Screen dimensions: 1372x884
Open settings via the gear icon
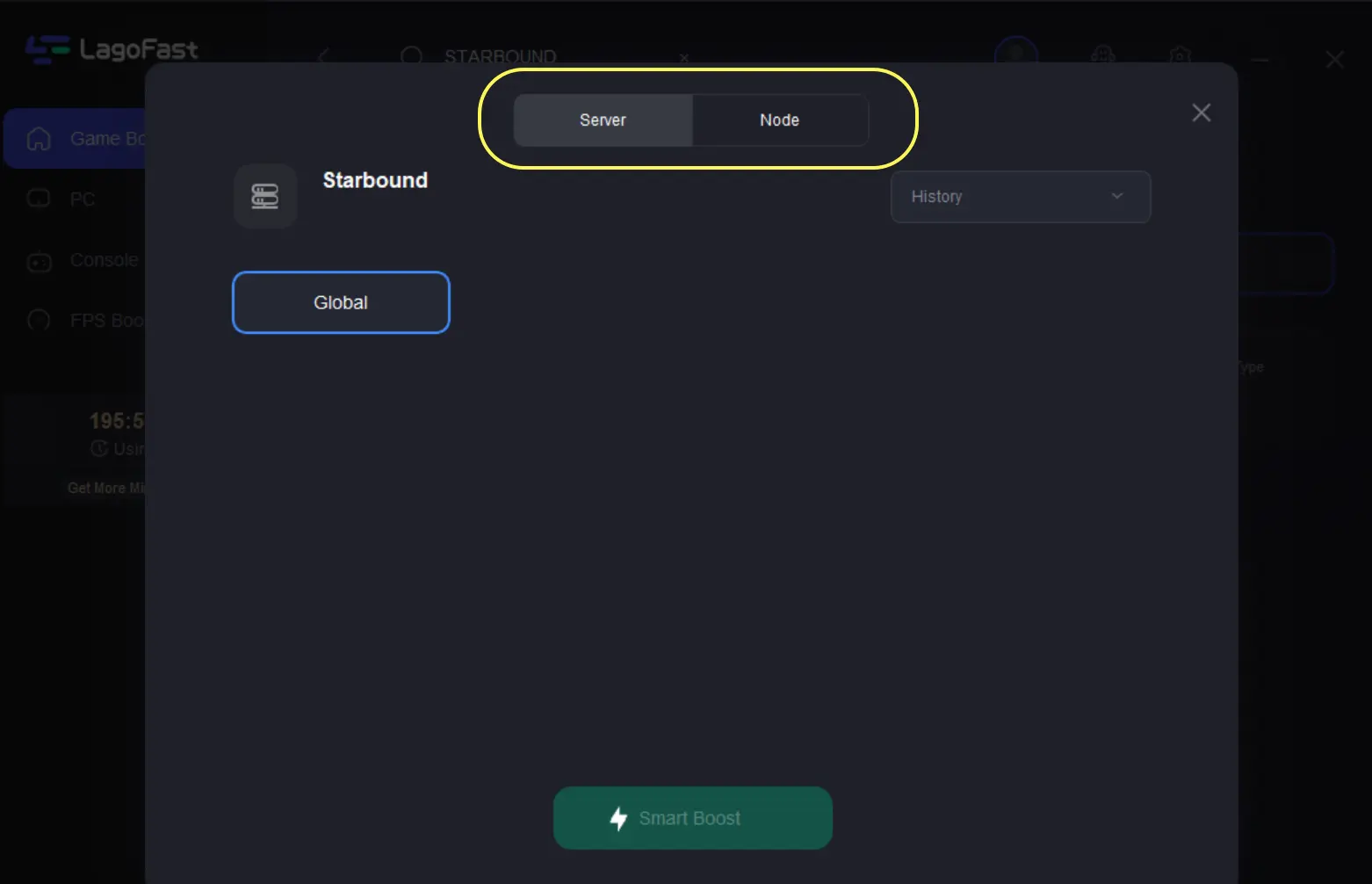(x=1181, y=55)
